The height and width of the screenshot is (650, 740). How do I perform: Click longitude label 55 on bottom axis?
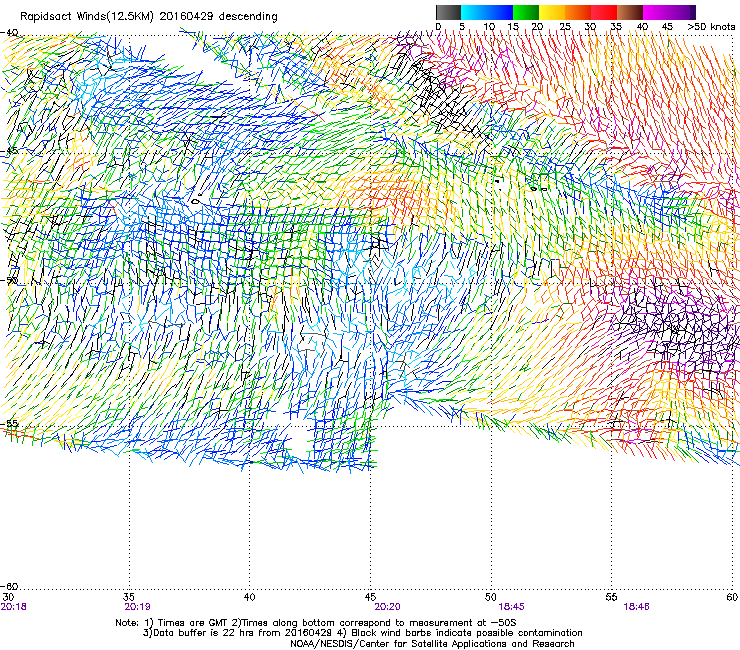coord(612,597)
